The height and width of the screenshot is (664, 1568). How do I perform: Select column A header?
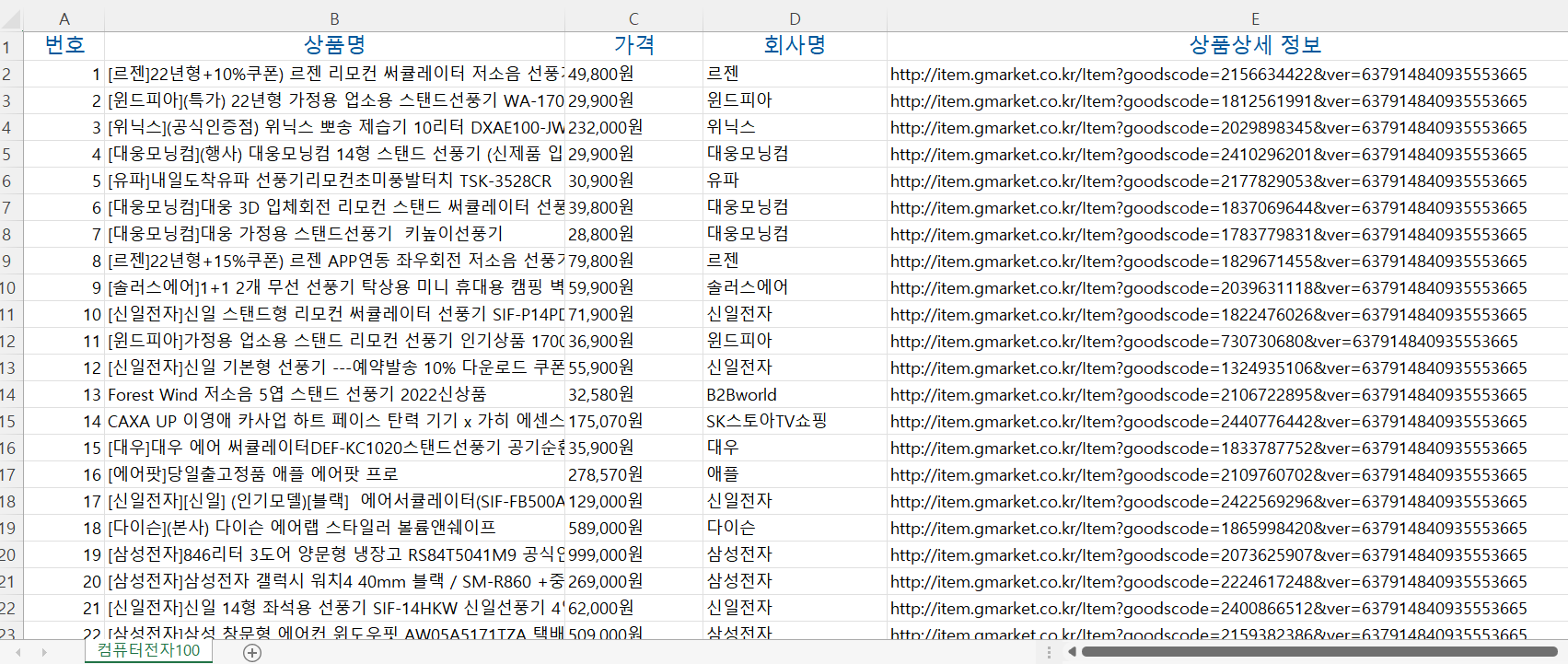click(x=64, y=19)
